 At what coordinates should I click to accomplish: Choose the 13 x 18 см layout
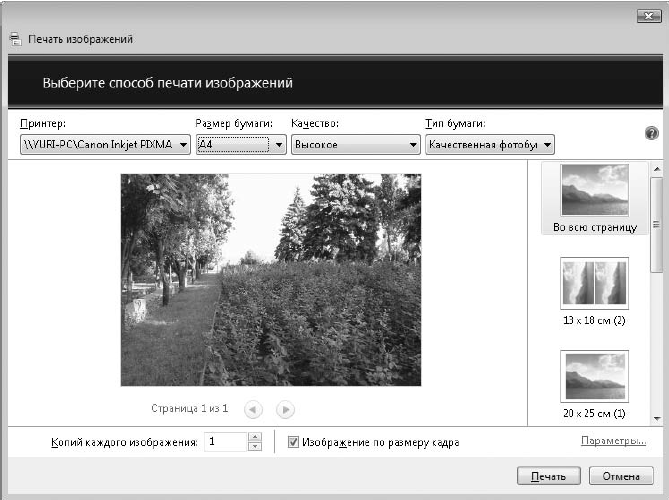click(594, 292)
